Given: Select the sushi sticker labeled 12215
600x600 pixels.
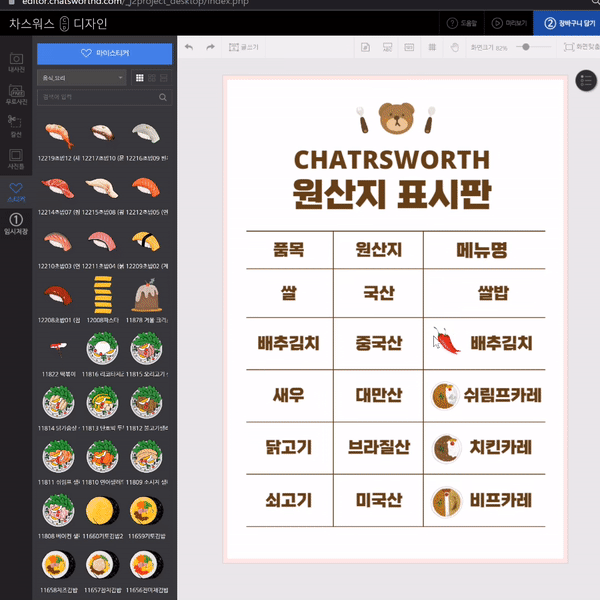Looking at the screenshot, I should click(x=102, y=188).
